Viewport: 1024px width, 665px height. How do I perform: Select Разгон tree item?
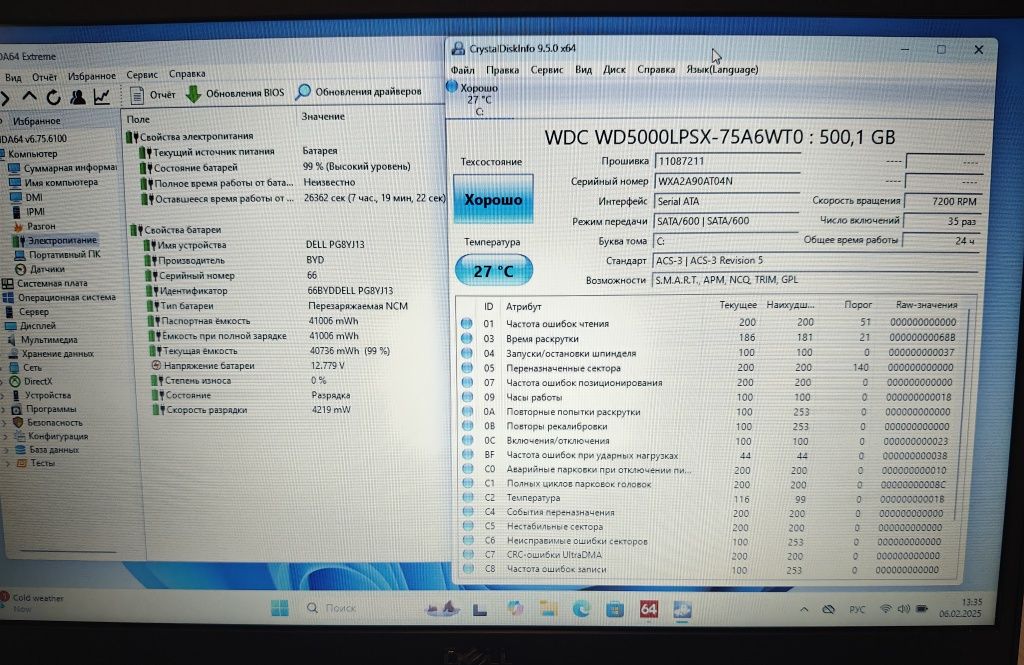click(x=33, y=226)
